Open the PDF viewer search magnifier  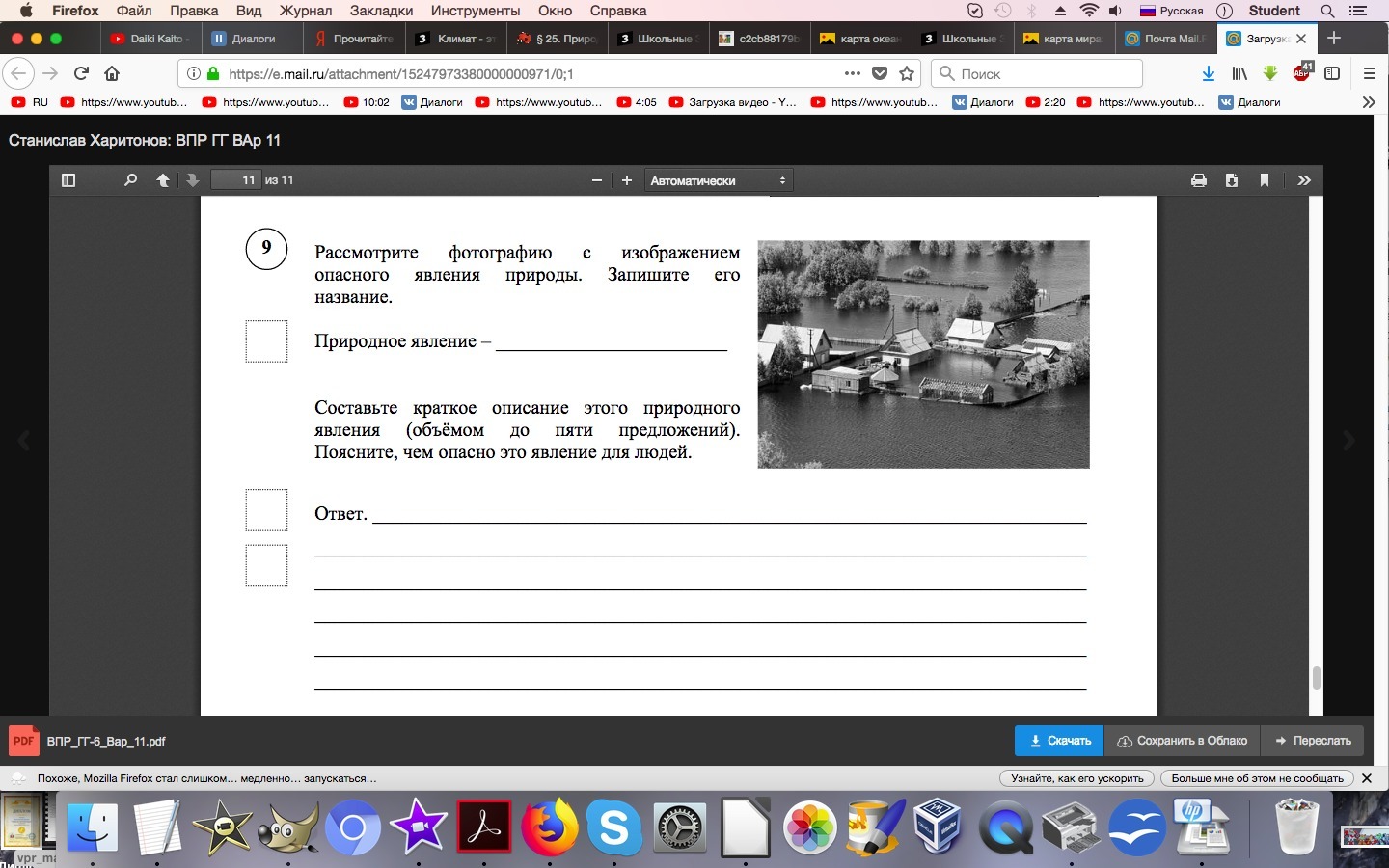coord(130,180)
